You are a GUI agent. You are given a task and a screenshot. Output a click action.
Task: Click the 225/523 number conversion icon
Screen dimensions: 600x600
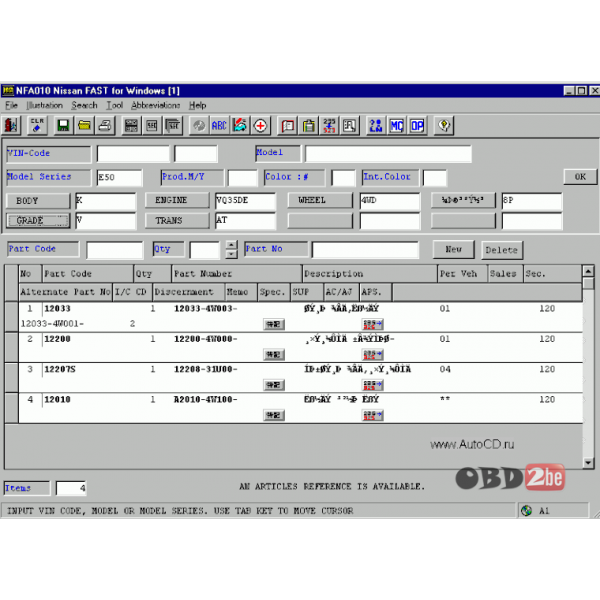point(329,125)
